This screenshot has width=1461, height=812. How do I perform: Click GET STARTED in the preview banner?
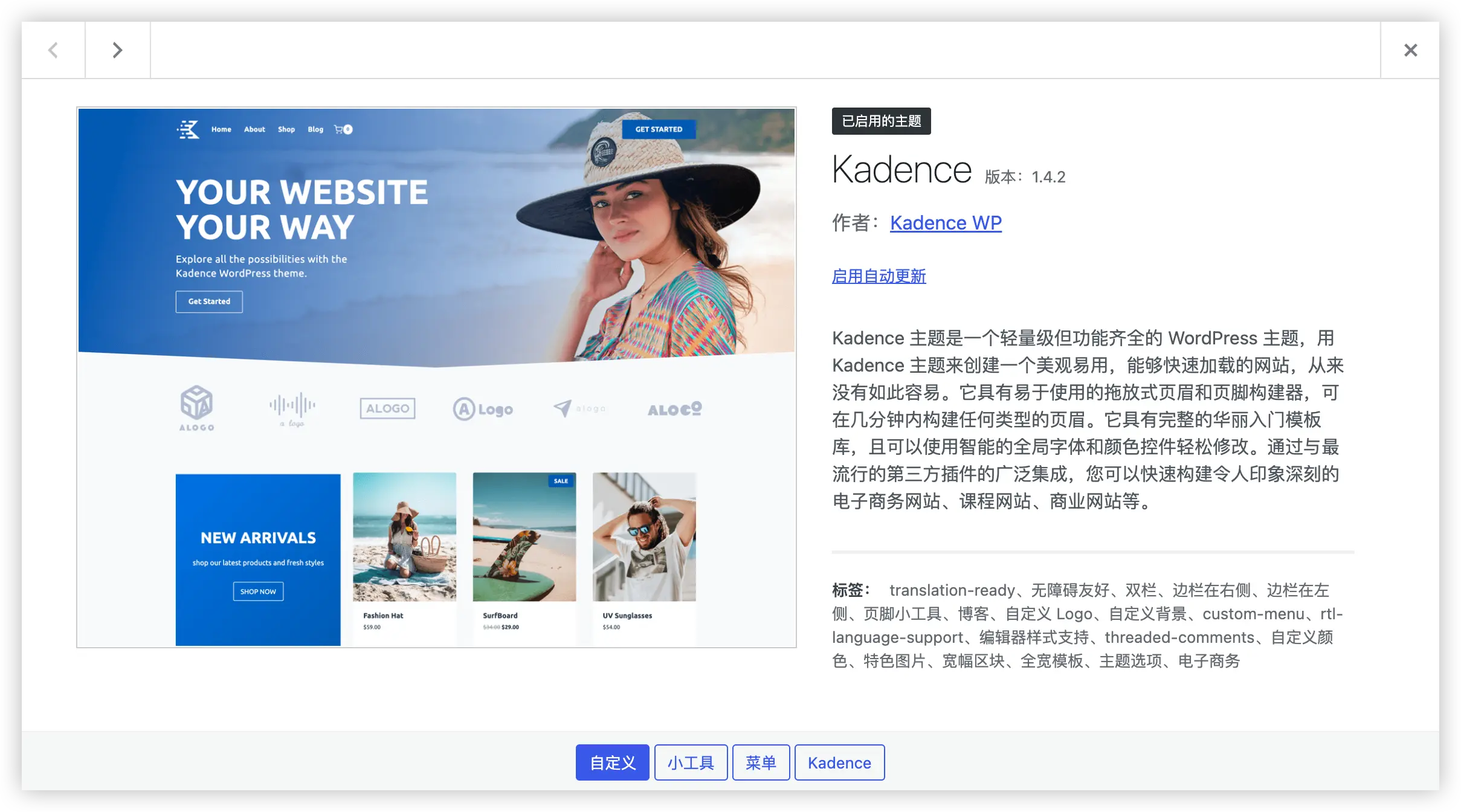(x=659, y=129)
